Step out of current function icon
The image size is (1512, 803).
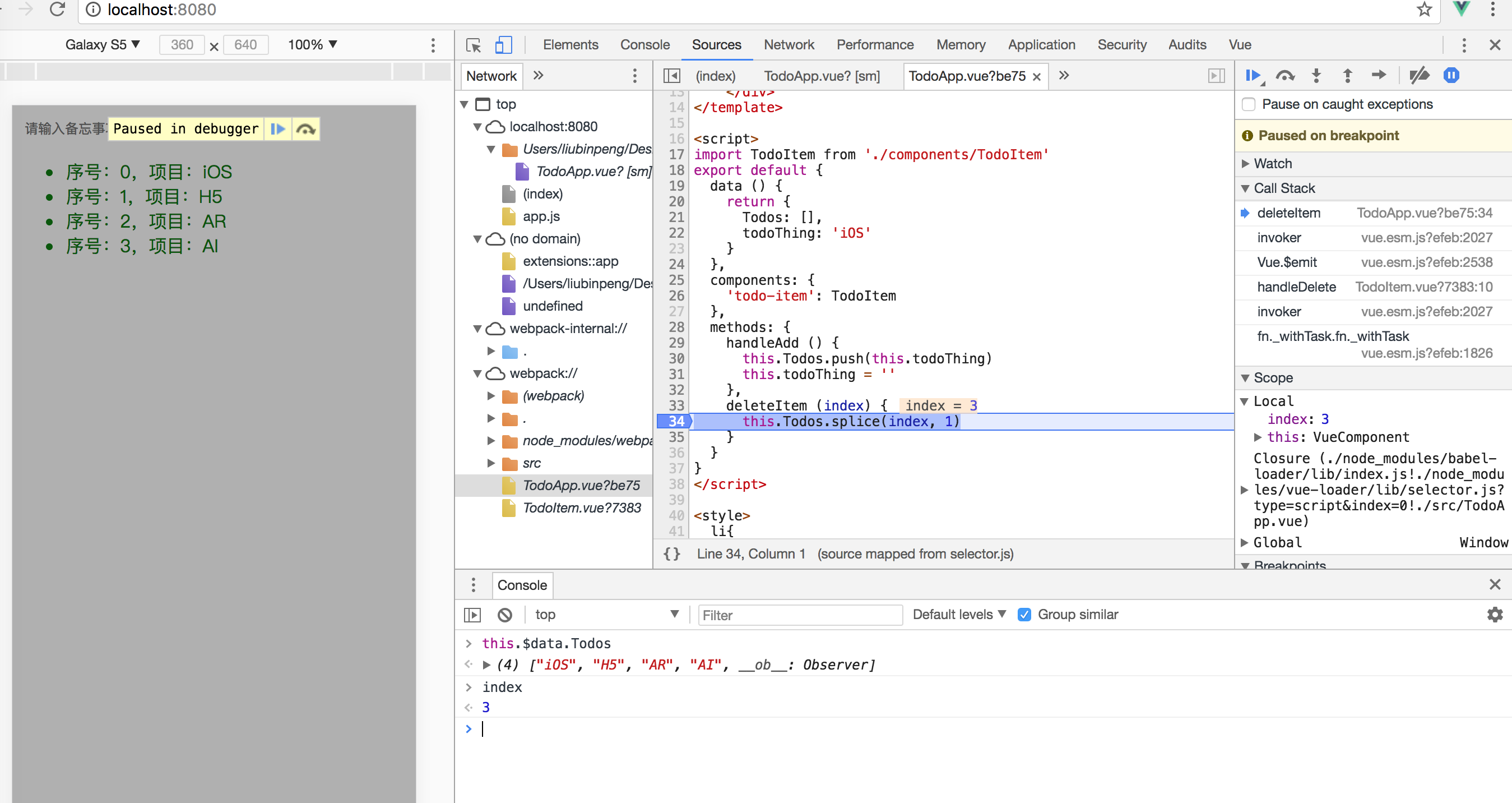click(1347, 75)
